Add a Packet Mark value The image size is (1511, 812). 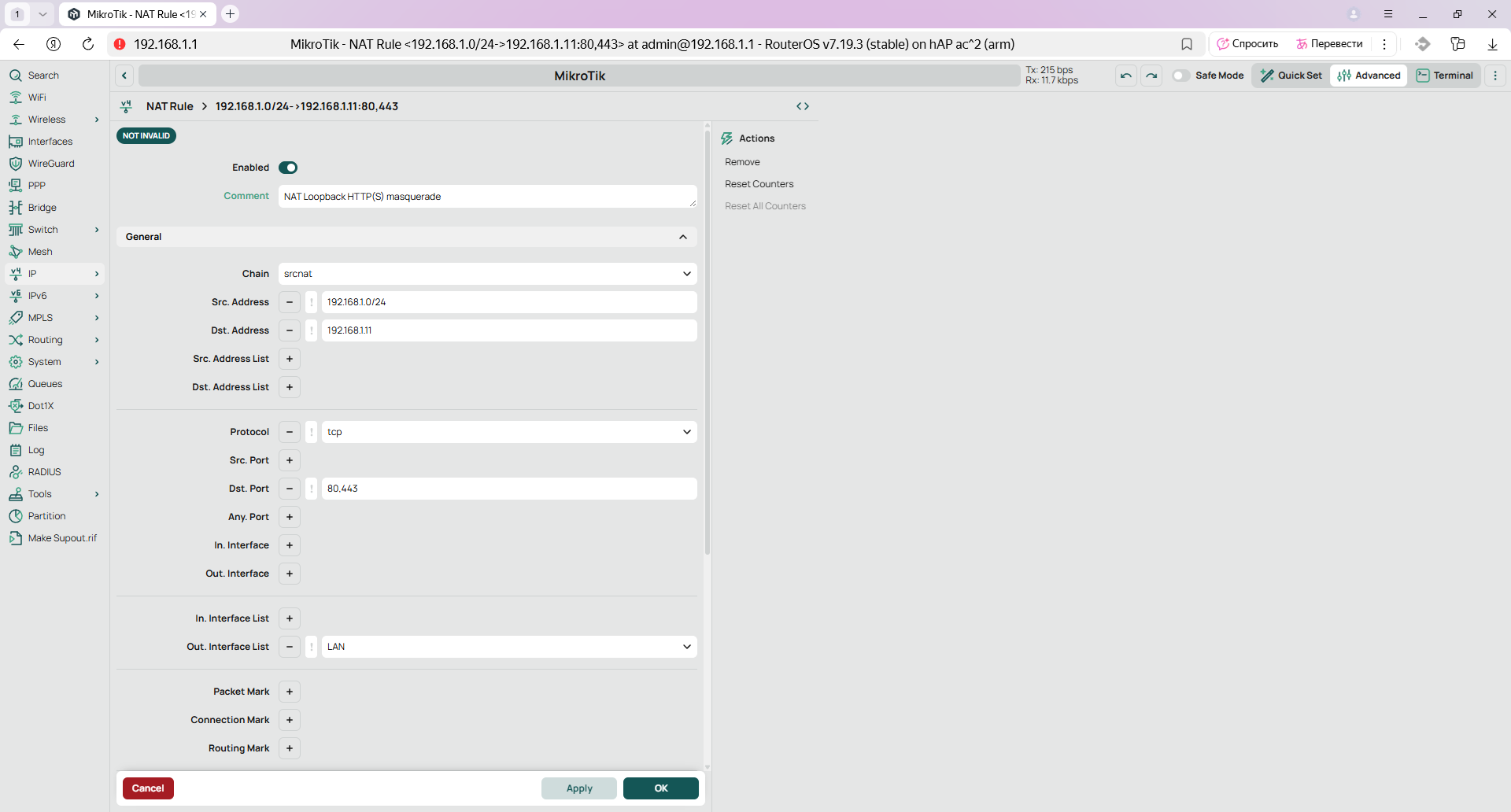(290, 692)
